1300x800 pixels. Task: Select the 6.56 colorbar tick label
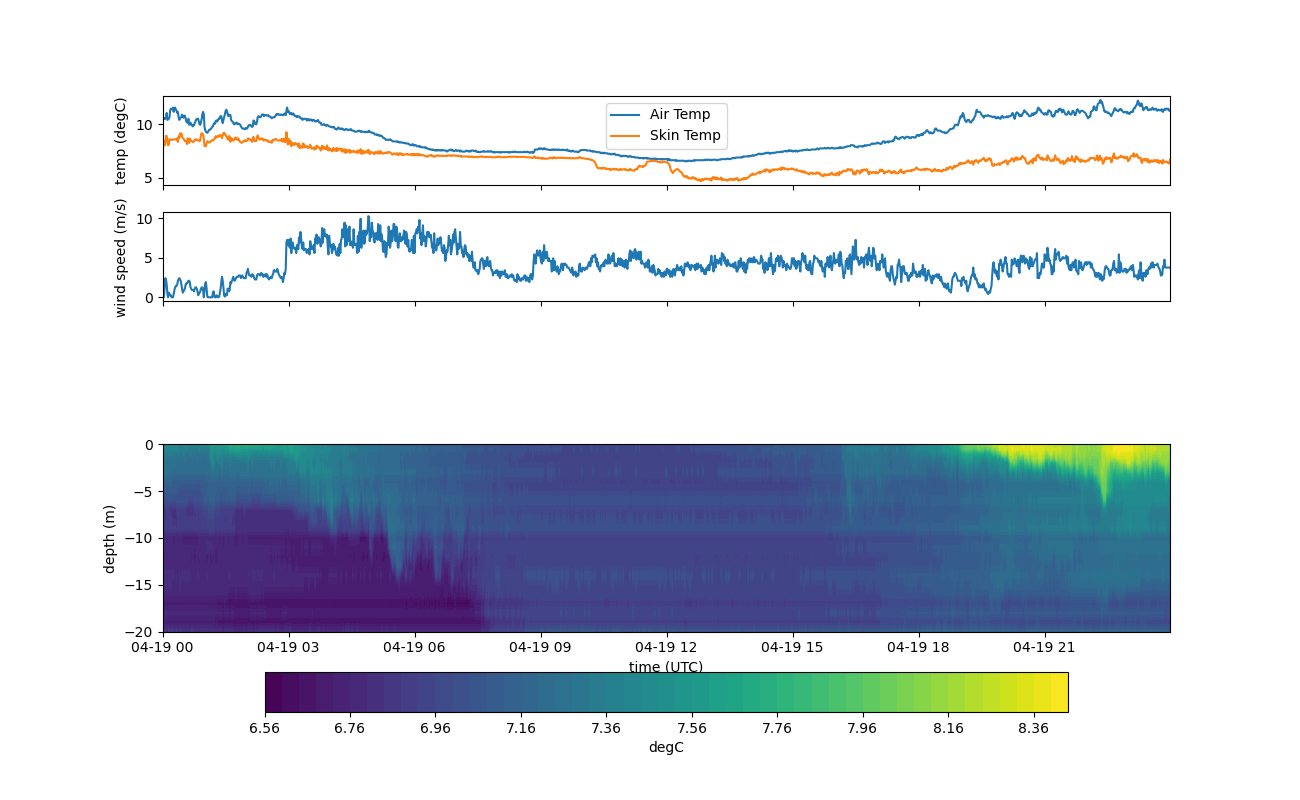point(264,728)
